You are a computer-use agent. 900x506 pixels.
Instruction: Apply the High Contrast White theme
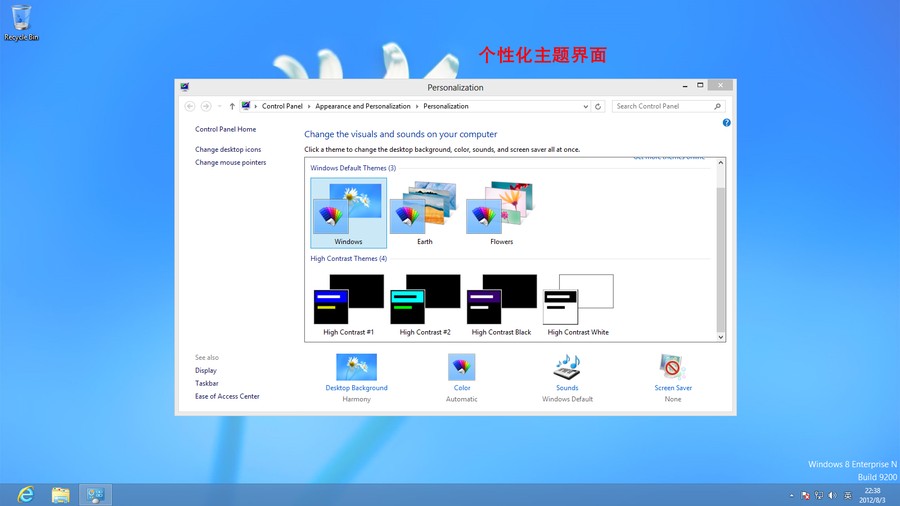click(578, 303)
